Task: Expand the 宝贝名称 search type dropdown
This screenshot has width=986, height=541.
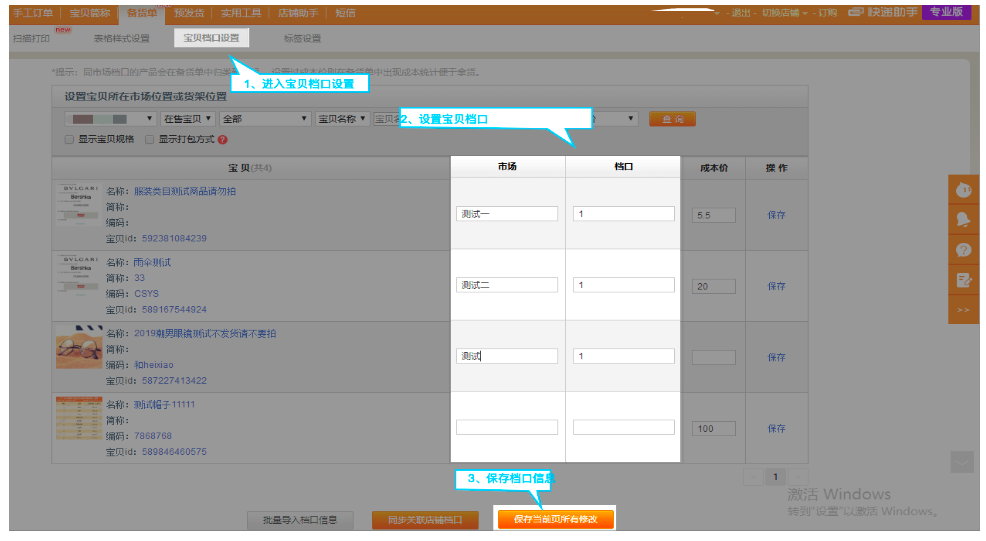Action: point(342,119)
